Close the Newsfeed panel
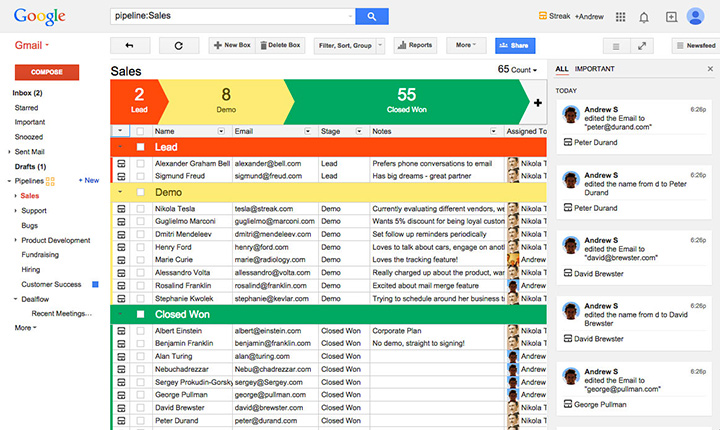Image resolution: width=720 pixels, height=430 pixels. point(711,69)
